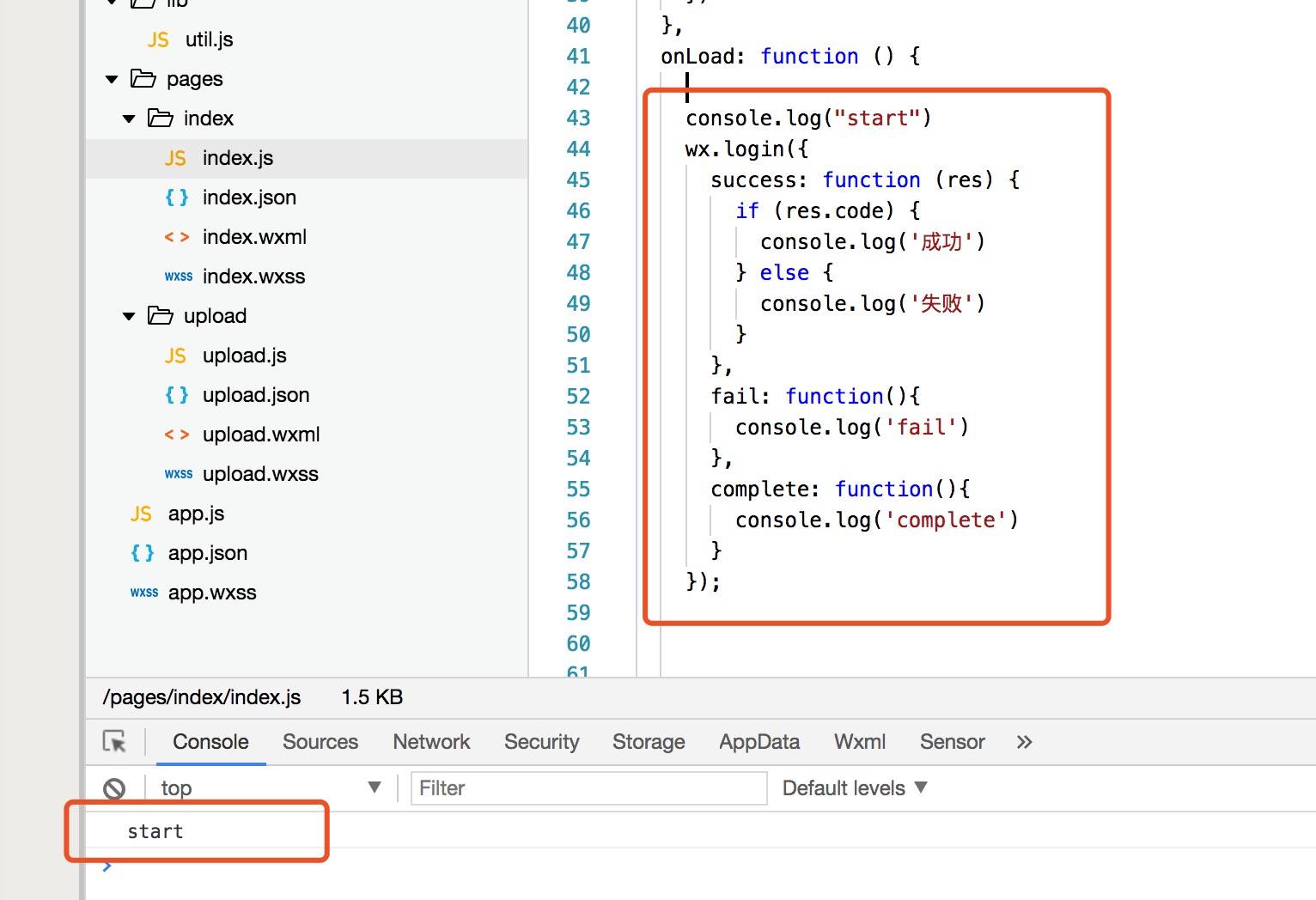Open the Default levels dropdown
Image resolution: width=1316 pixels, height=900 pixels.
tap(854, 788)
